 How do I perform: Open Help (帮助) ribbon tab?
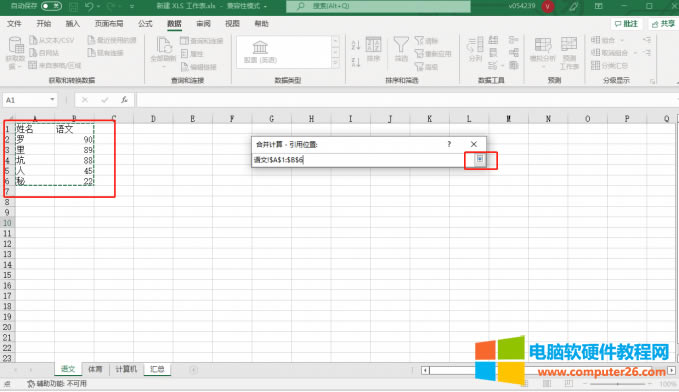click(x=261, y=23)
